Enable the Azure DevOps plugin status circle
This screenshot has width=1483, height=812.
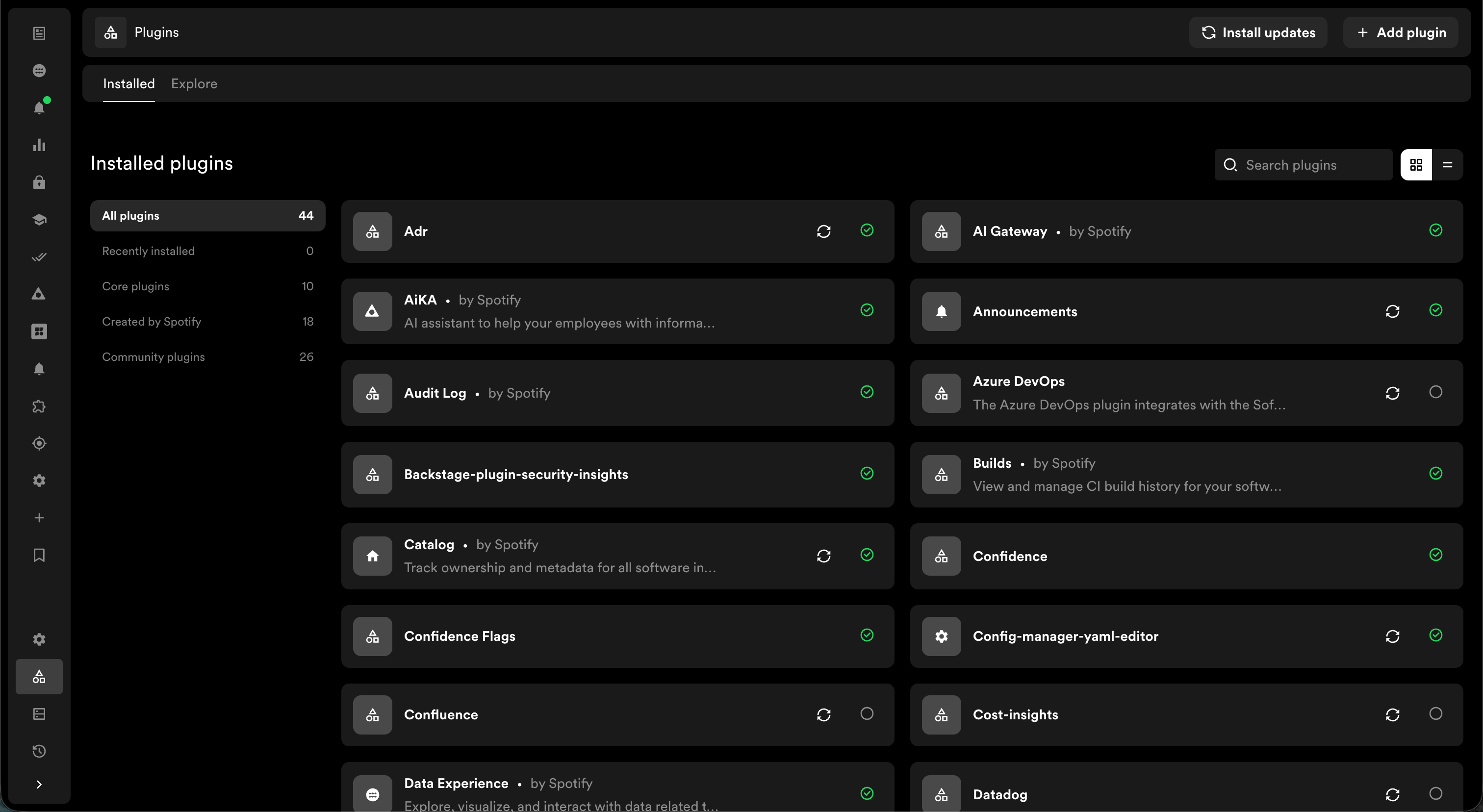pyautogui.click(x=1436, y=392)
